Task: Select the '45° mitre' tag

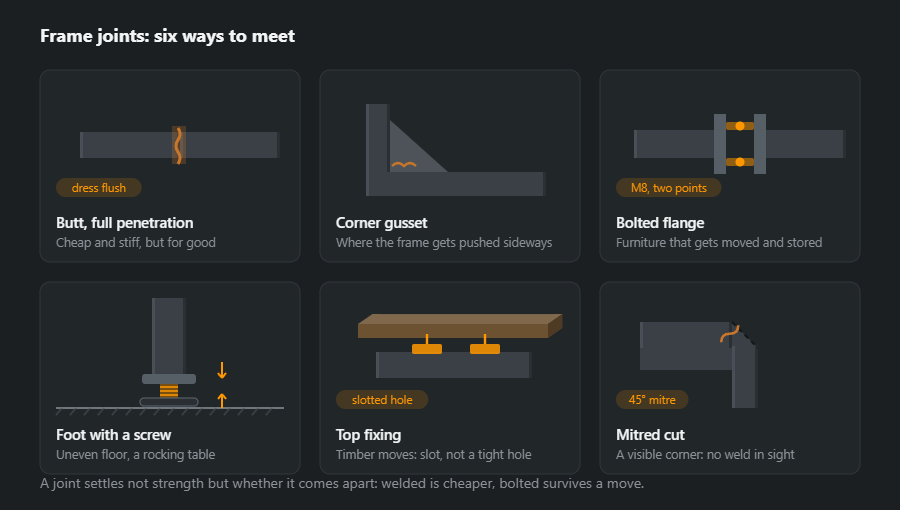Action: [x=652, y=400]
